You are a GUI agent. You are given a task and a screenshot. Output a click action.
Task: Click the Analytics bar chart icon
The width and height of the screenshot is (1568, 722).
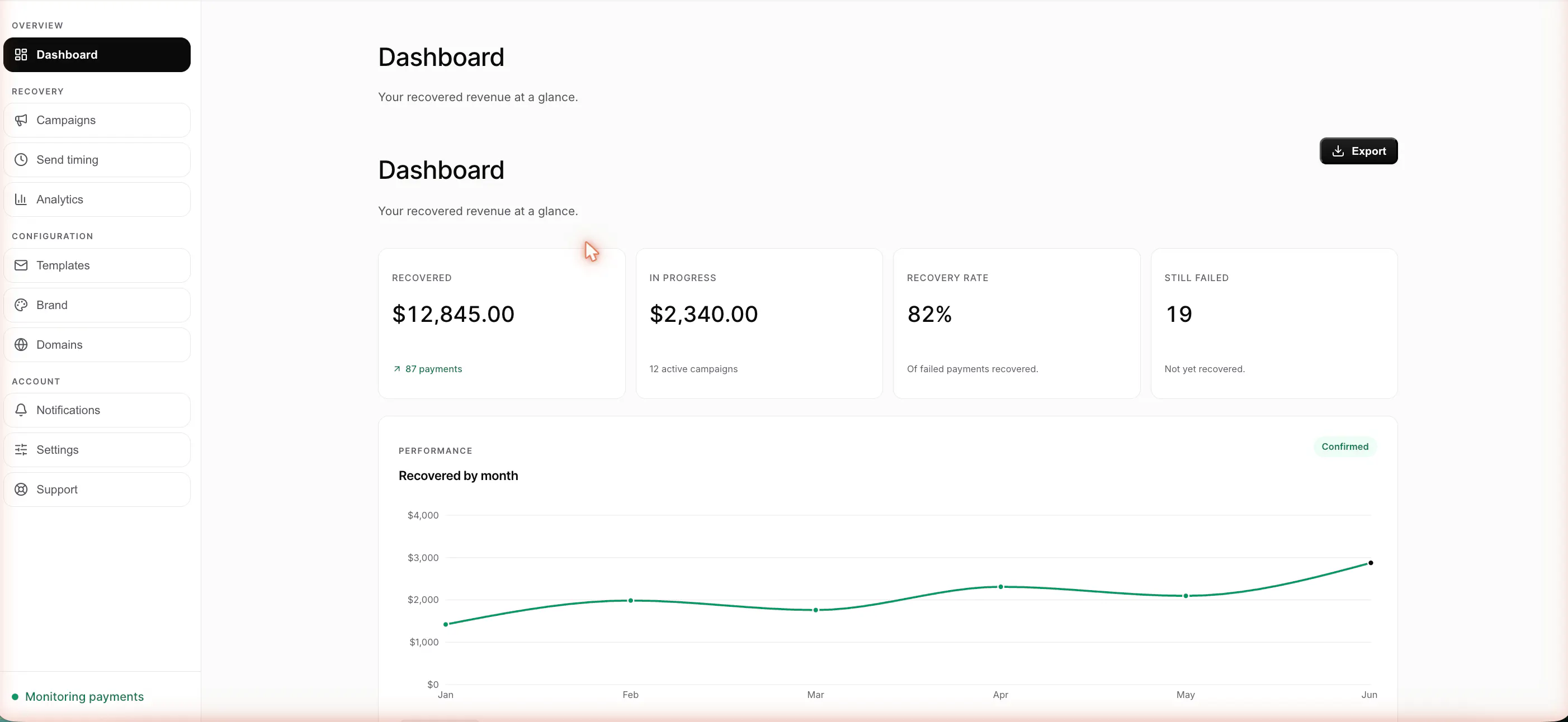coord(21,199)
